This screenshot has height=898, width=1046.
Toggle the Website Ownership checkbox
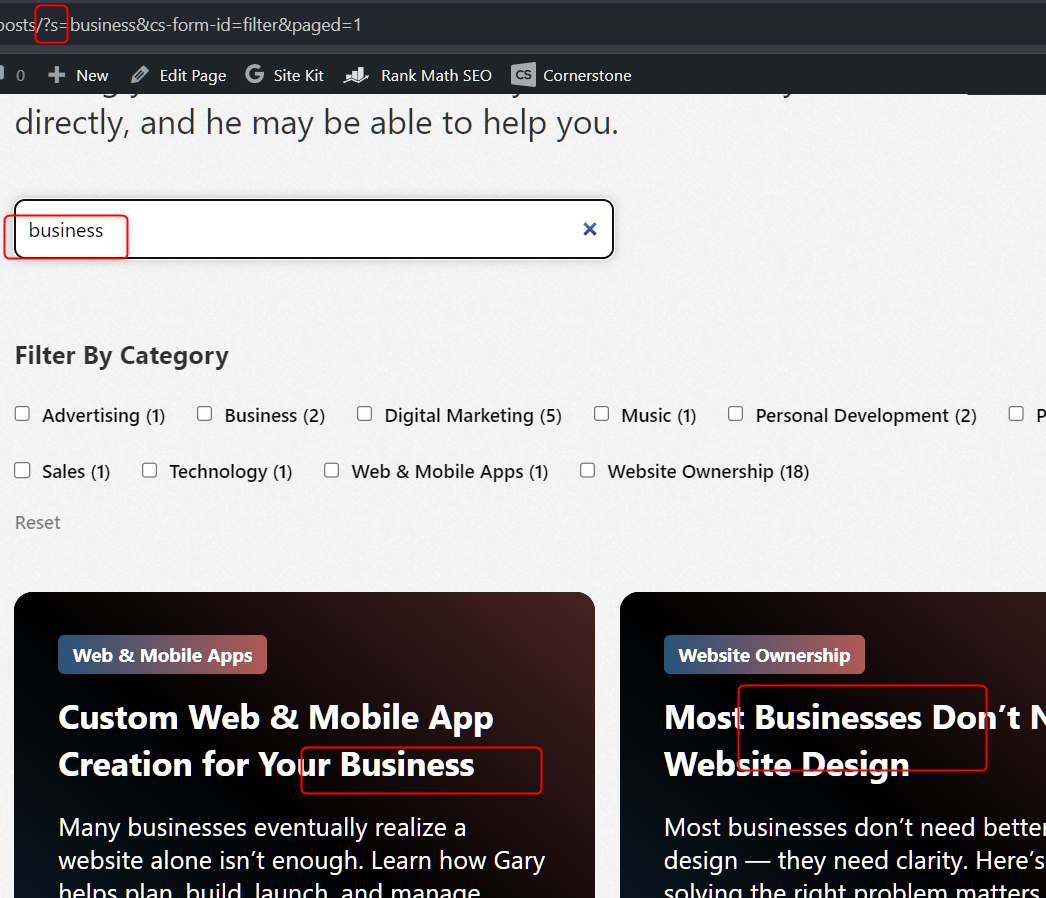pos(588,470)
